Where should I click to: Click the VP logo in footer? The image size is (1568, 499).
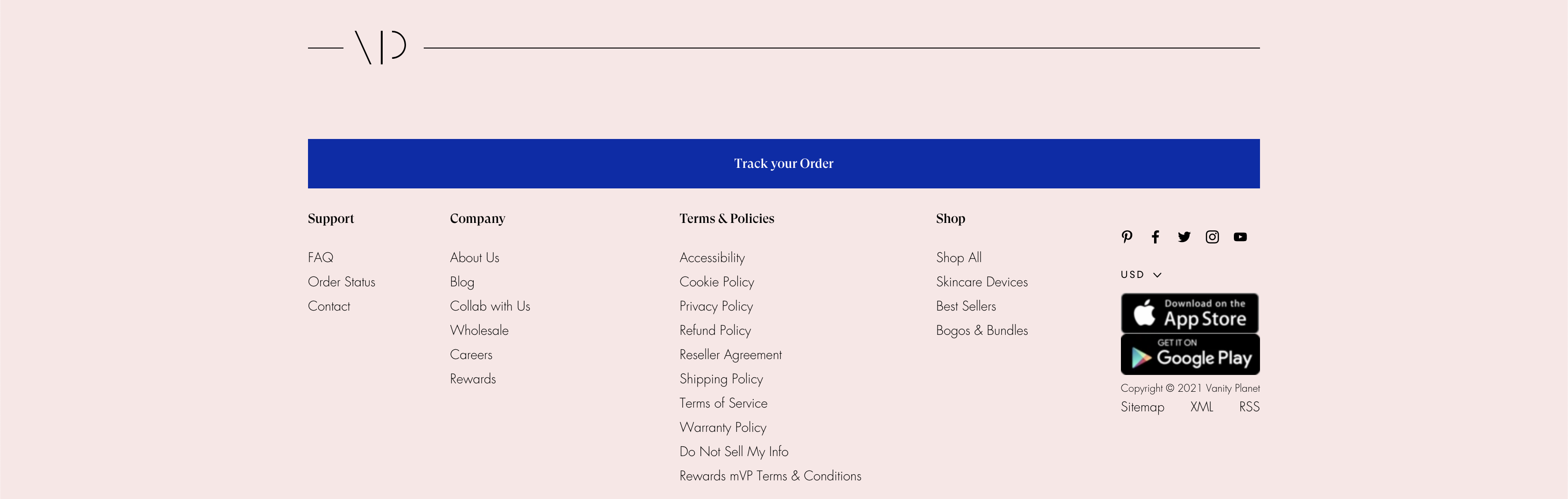380,48
